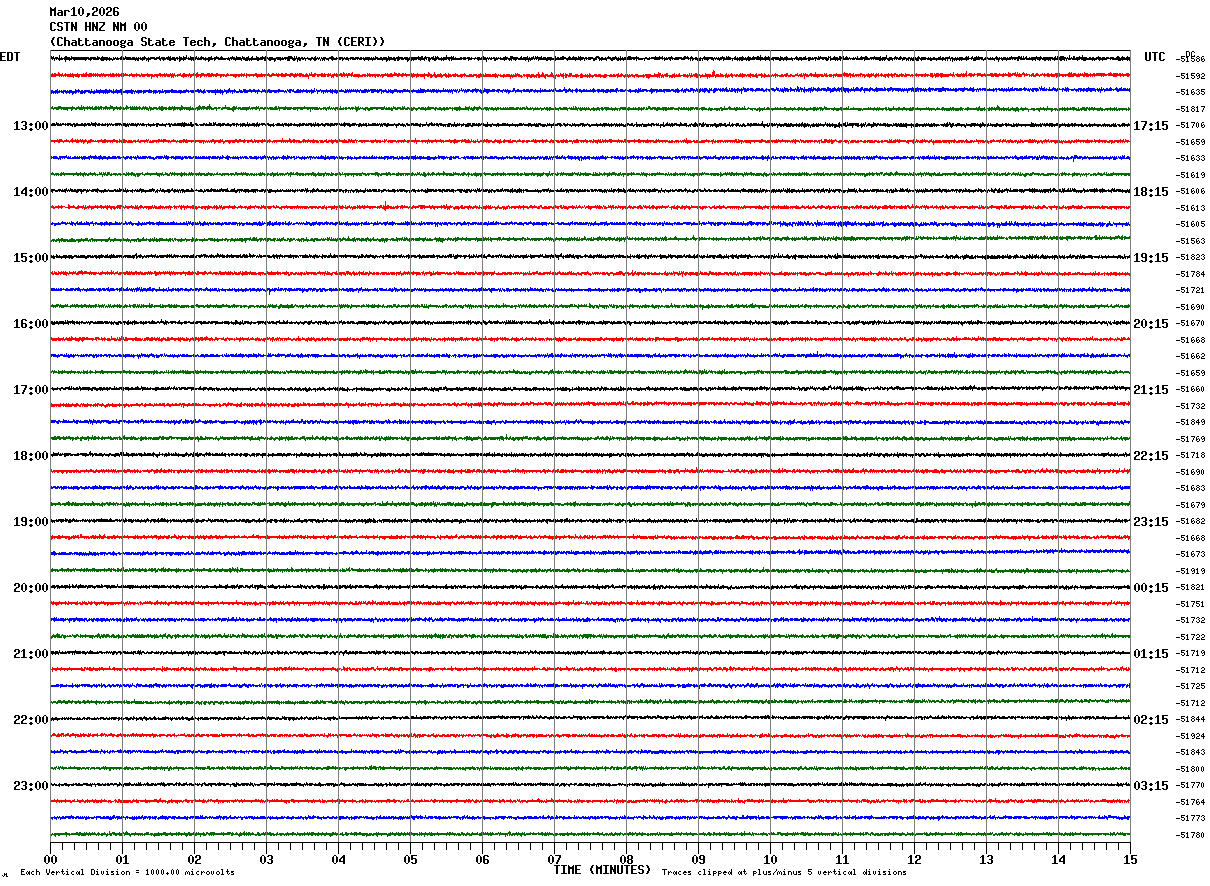
Task: Click the 14 minute axis tick label
Action: [x=1058, y=860]
